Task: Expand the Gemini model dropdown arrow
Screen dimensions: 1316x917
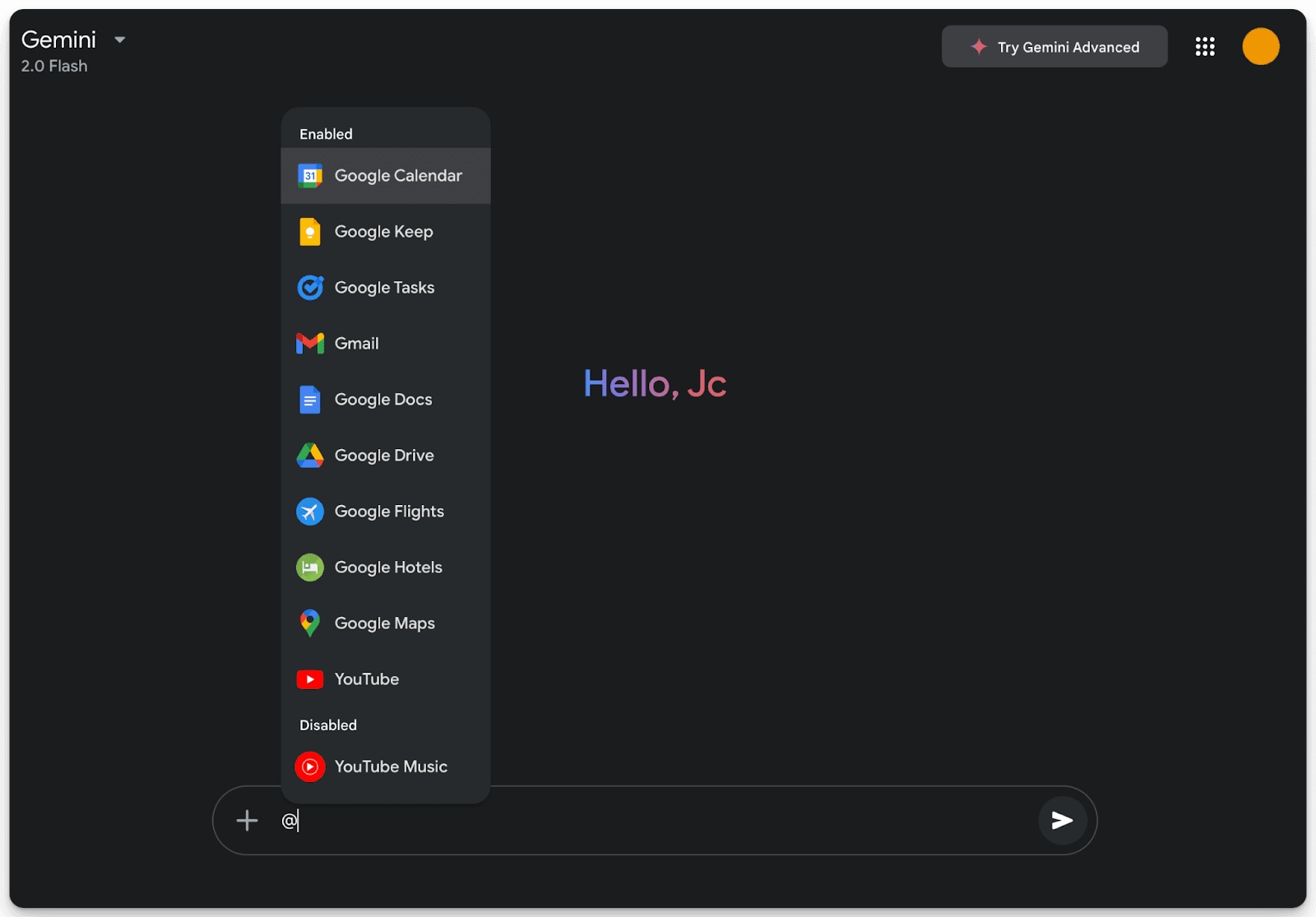Action: [120, 39]
